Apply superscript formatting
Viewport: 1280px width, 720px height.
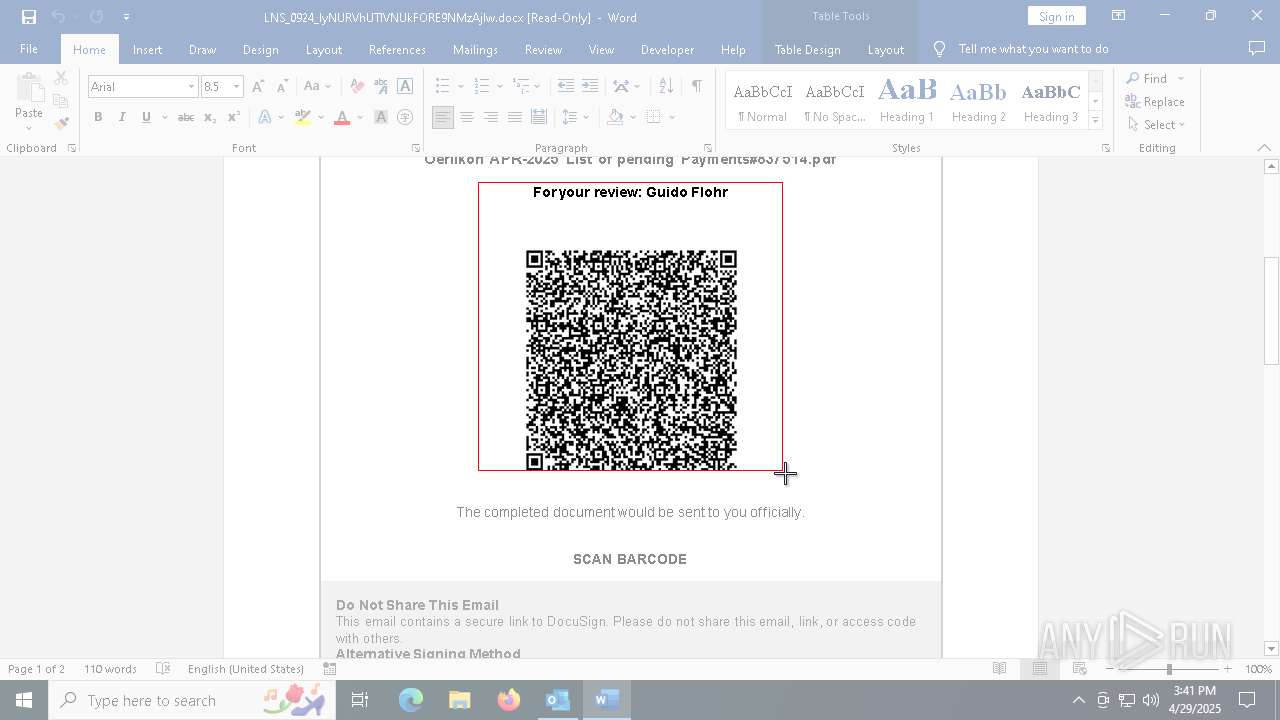point(233,117)
